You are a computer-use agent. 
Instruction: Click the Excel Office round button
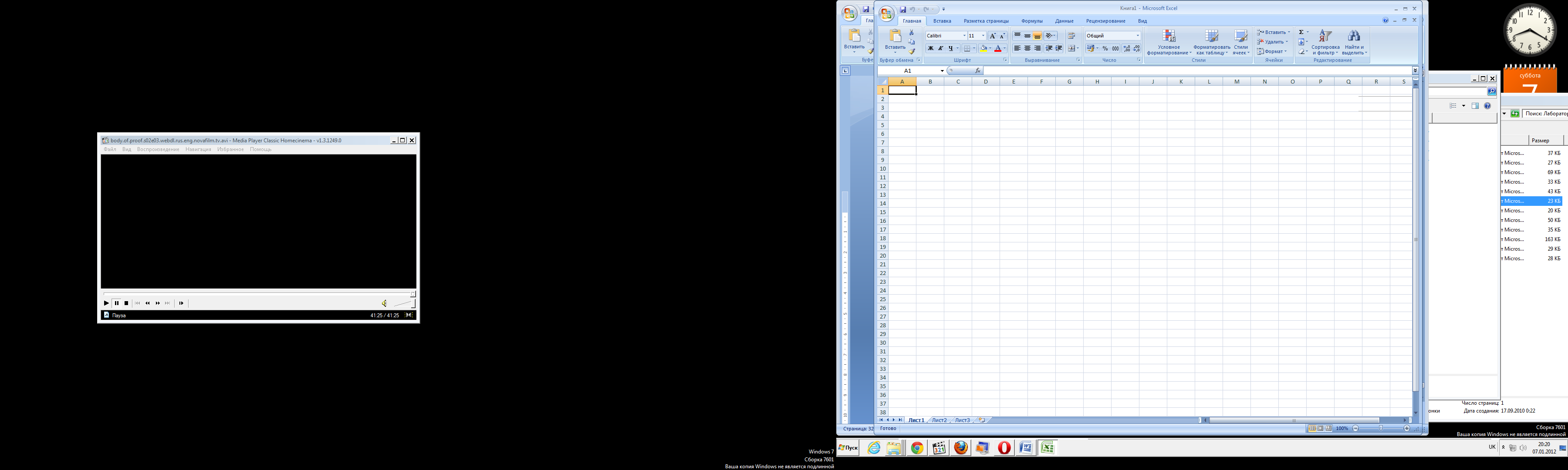887,13
